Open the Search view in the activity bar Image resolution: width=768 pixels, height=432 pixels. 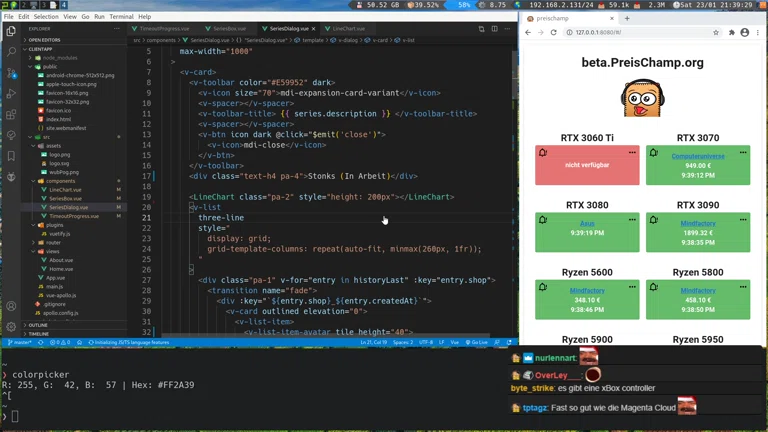[11, 50]
